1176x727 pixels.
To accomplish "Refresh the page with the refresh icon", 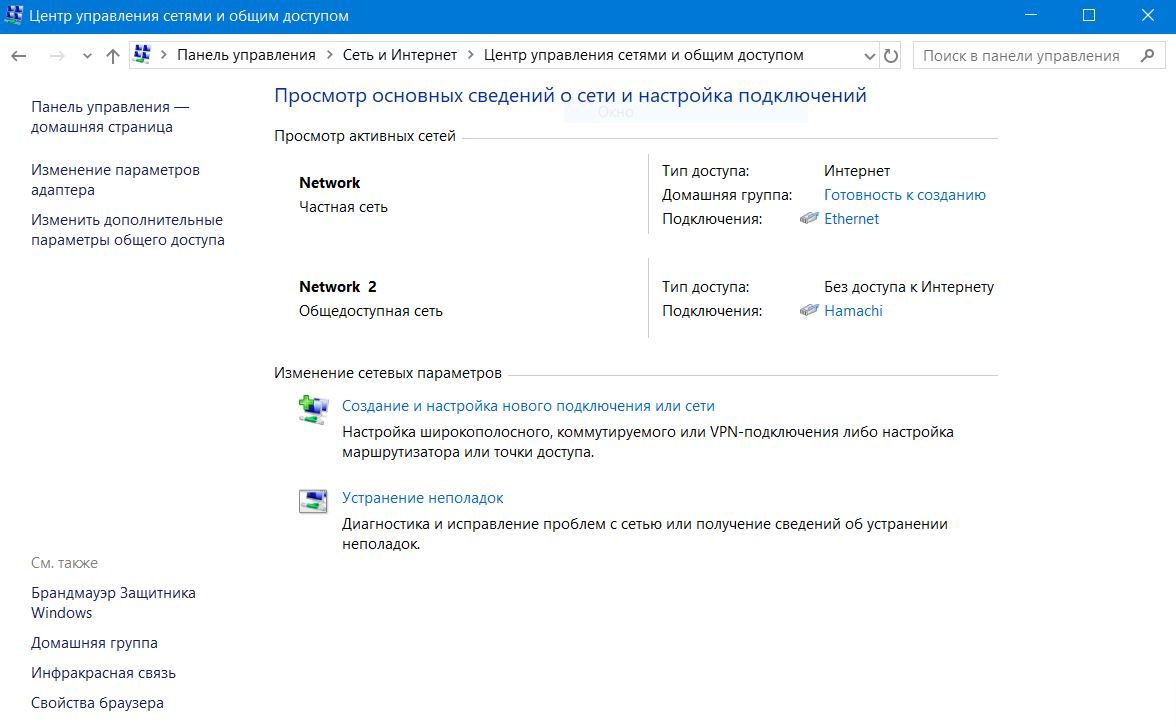I will [890, 56].
